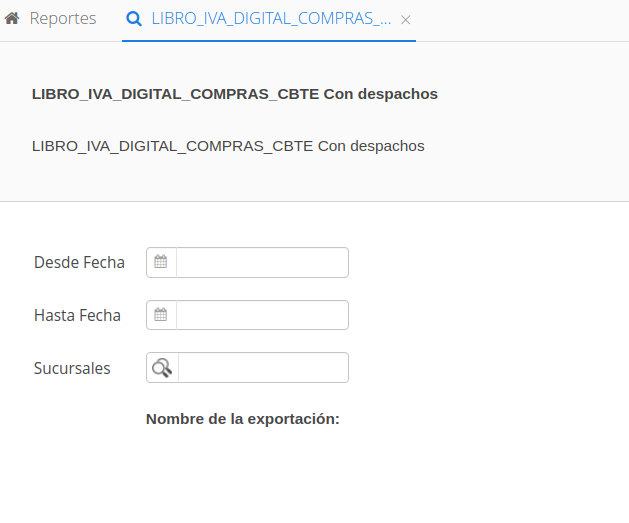Close the LIBRO_IVA_DIGITAL_COMPRAS tab

pyautogui.click(x=406, y=20)
